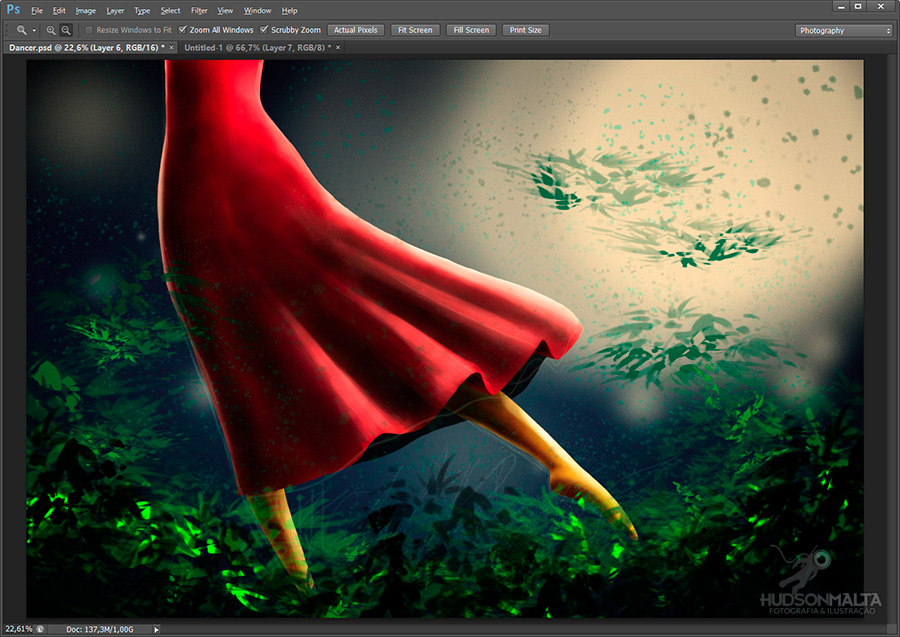This screenshot has width=900, height=637.
Task: Click the 22,61% zoom level field
Action: coord(18,630)
